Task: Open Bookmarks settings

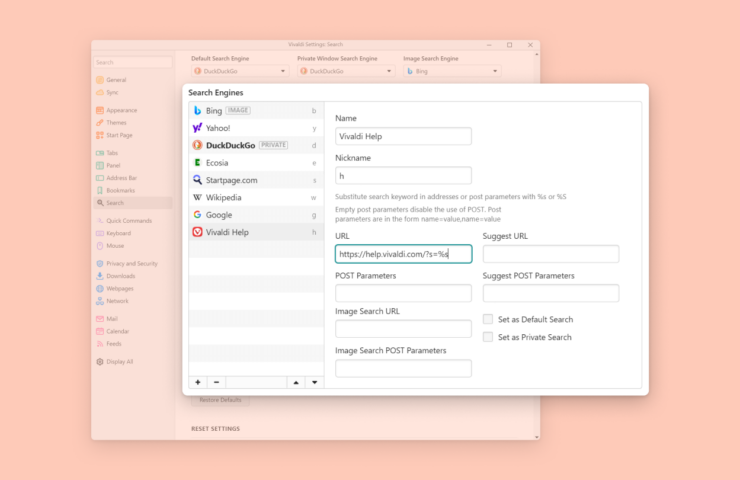Action: point(133,190)
